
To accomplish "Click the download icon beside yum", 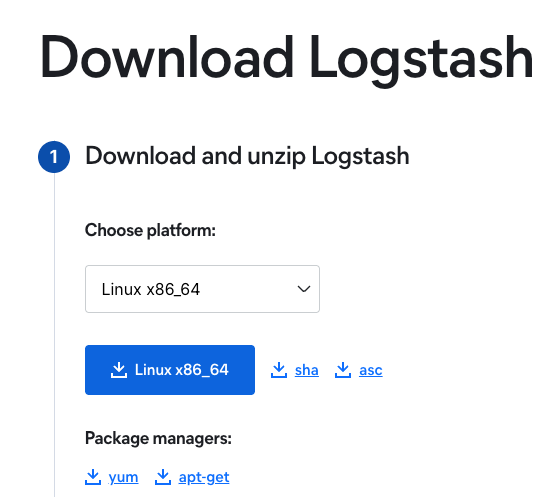I will tap(93, 477).
